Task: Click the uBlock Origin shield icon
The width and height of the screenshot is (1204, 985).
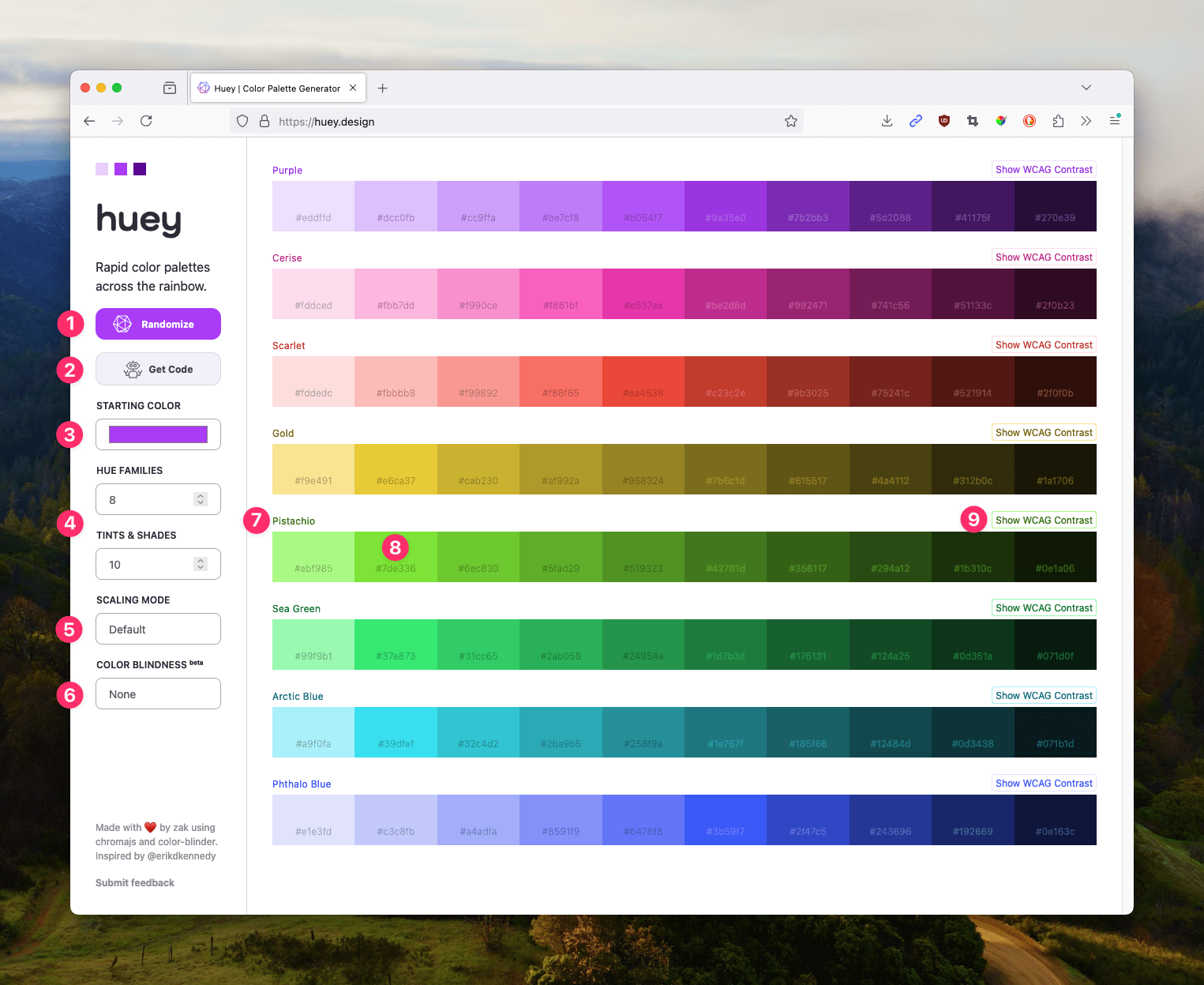Action: pyautogui.click(x=943, y=121)
